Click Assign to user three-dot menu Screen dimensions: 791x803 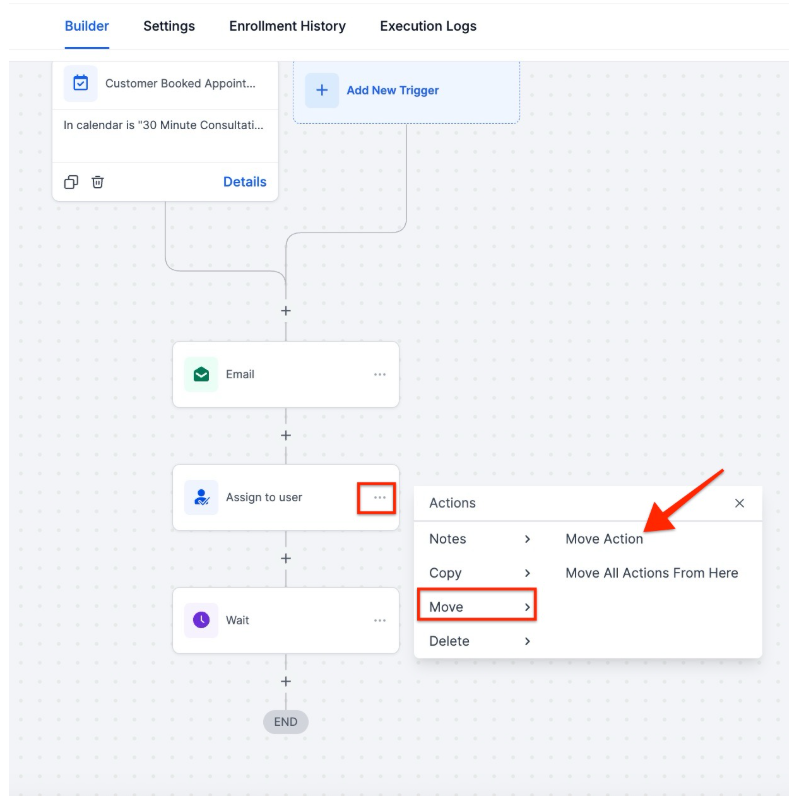379,497
